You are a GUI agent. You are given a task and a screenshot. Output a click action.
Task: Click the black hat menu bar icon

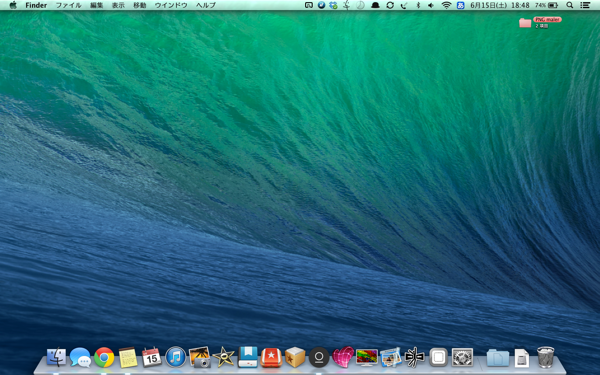[375, 5]
